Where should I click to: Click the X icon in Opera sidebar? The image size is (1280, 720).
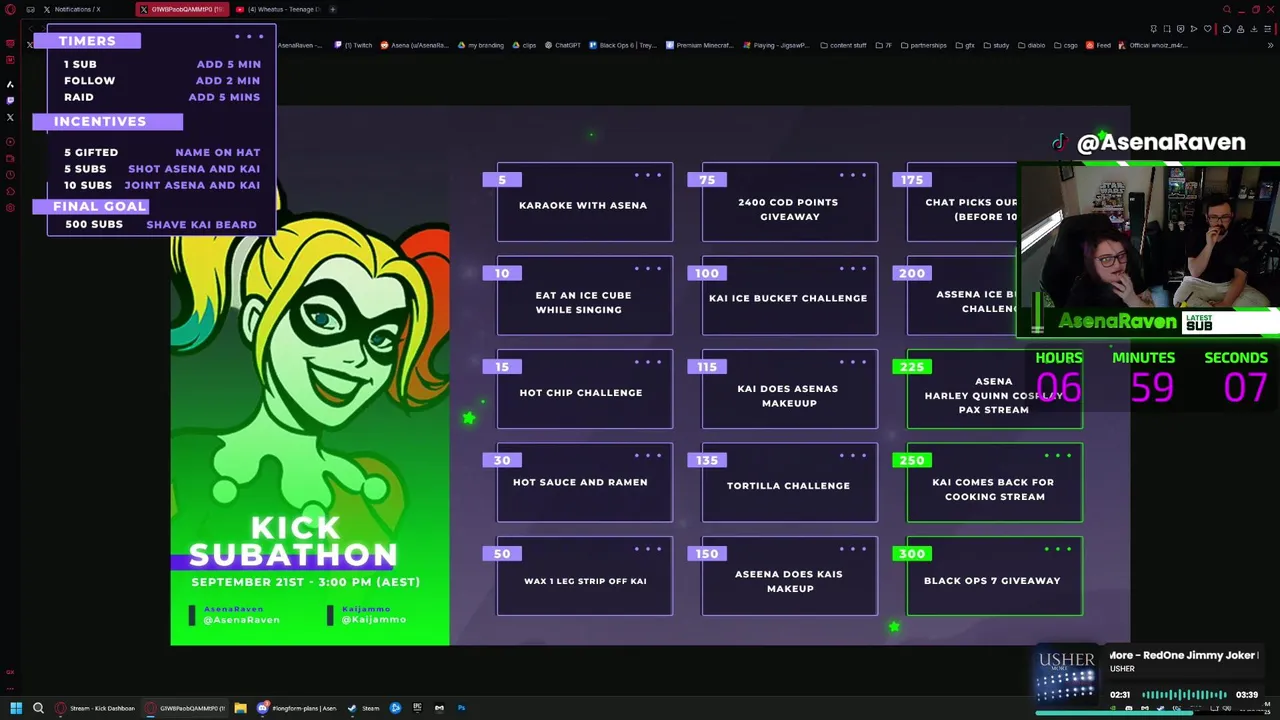click(x=10, y=117)
